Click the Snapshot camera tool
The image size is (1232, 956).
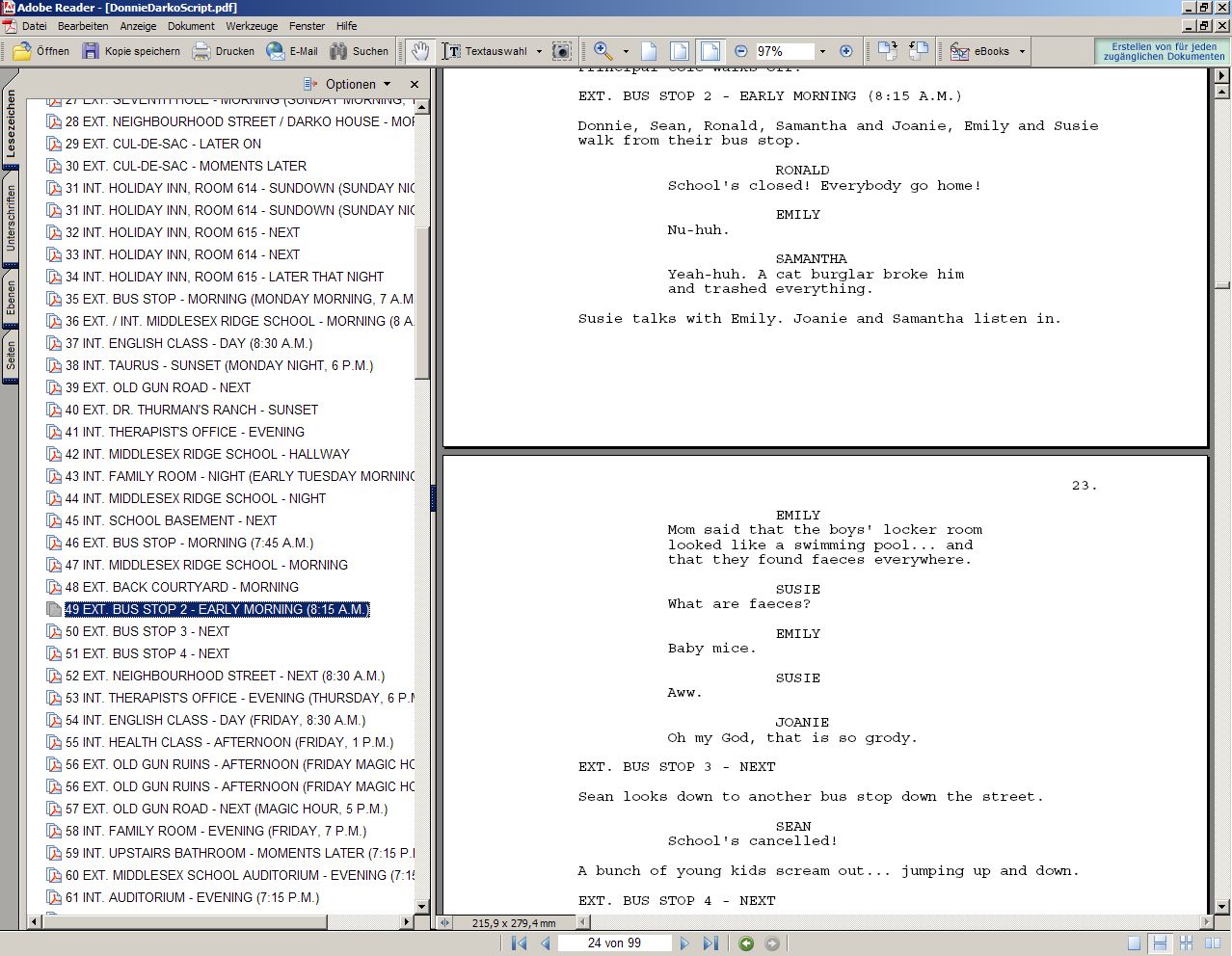tap(562, 51)
